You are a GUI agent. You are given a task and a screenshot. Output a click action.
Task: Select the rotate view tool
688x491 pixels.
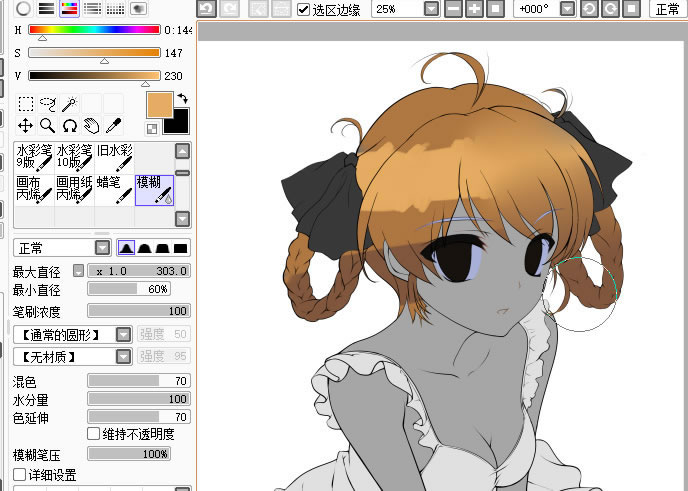[70, 126]
